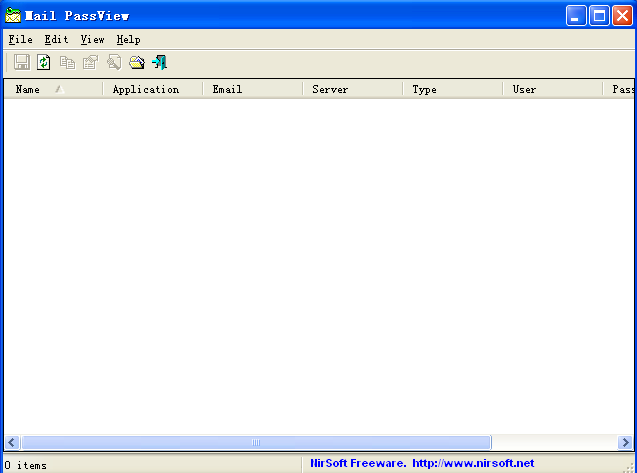637x473 pixels.
Task: Click the Mail PassView title bar icon
Action: pos(13,15)
